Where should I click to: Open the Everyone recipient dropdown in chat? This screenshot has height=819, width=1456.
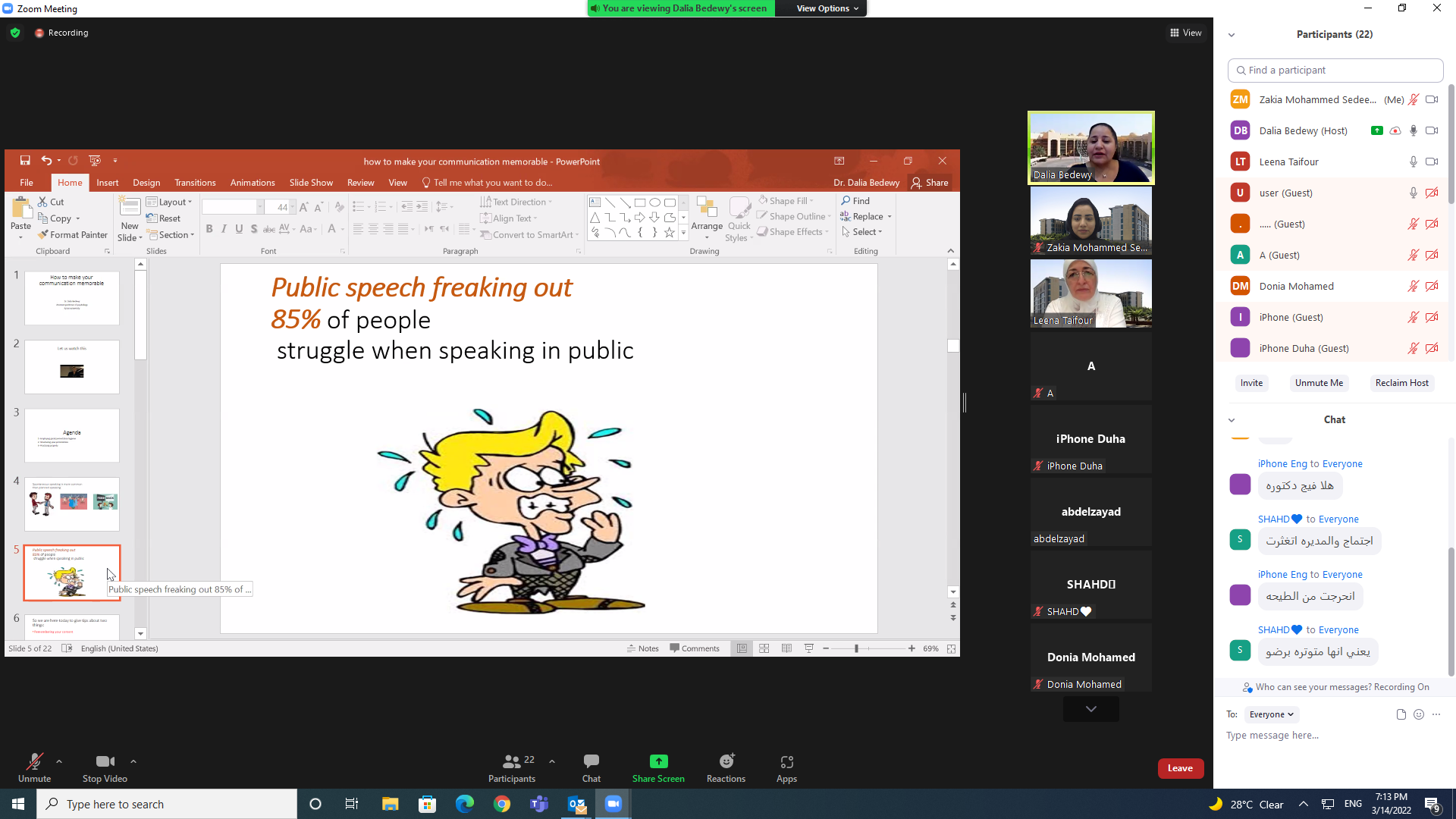[x=1271, y=714]
